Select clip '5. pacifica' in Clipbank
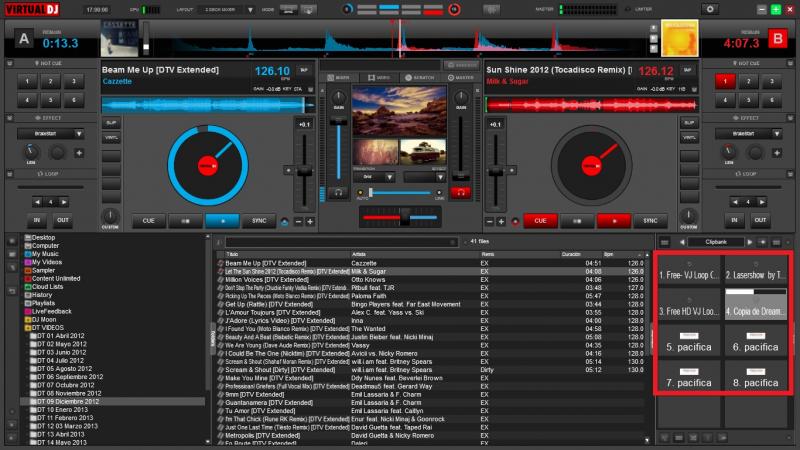Viewport: 800px width, 450px height. click(689, 341)
